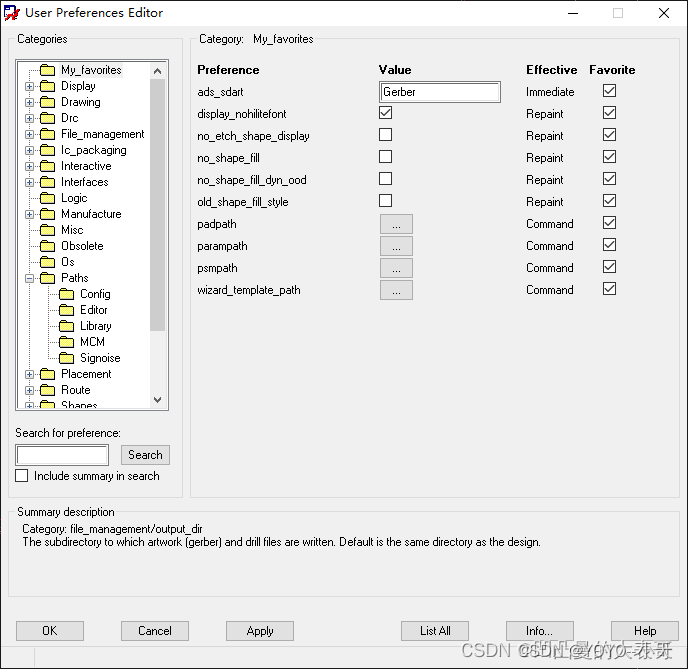Toggle Include summary in search checkbox
Viewport: 688px width, 669px height.
coord(22,476)
